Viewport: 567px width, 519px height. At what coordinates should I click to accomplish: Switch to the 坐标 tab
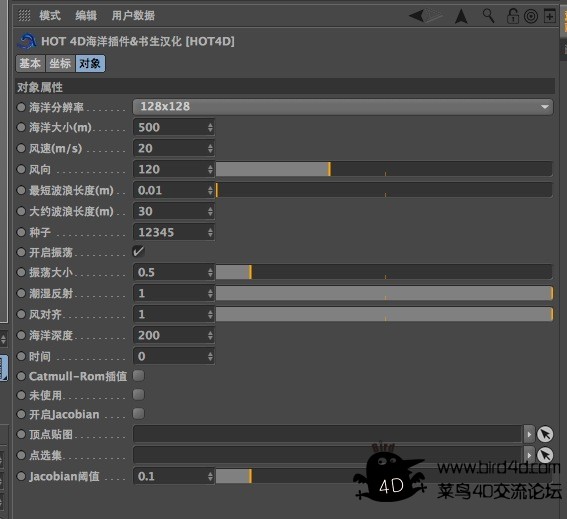60,64
